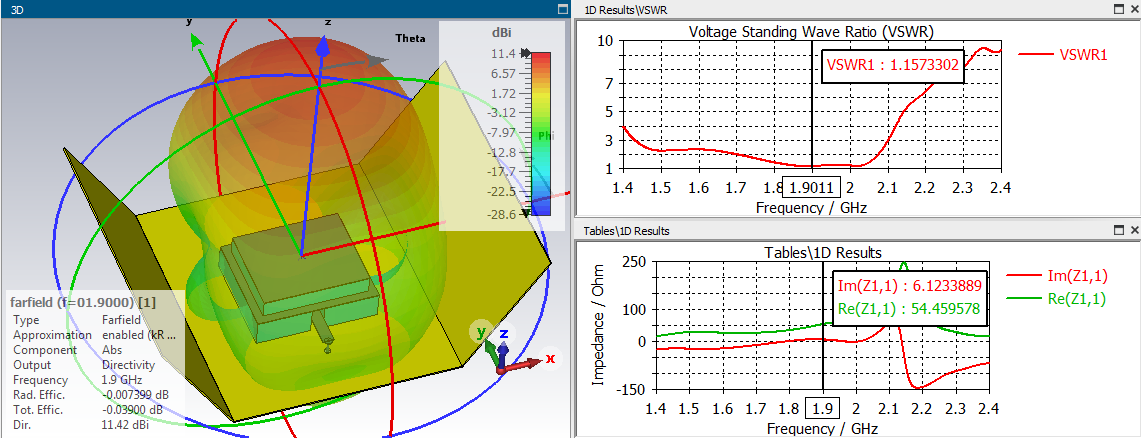This screenshot has width=1141, height=438.
Task: Maximize the 3D view window
Action: tap(562, 9)
